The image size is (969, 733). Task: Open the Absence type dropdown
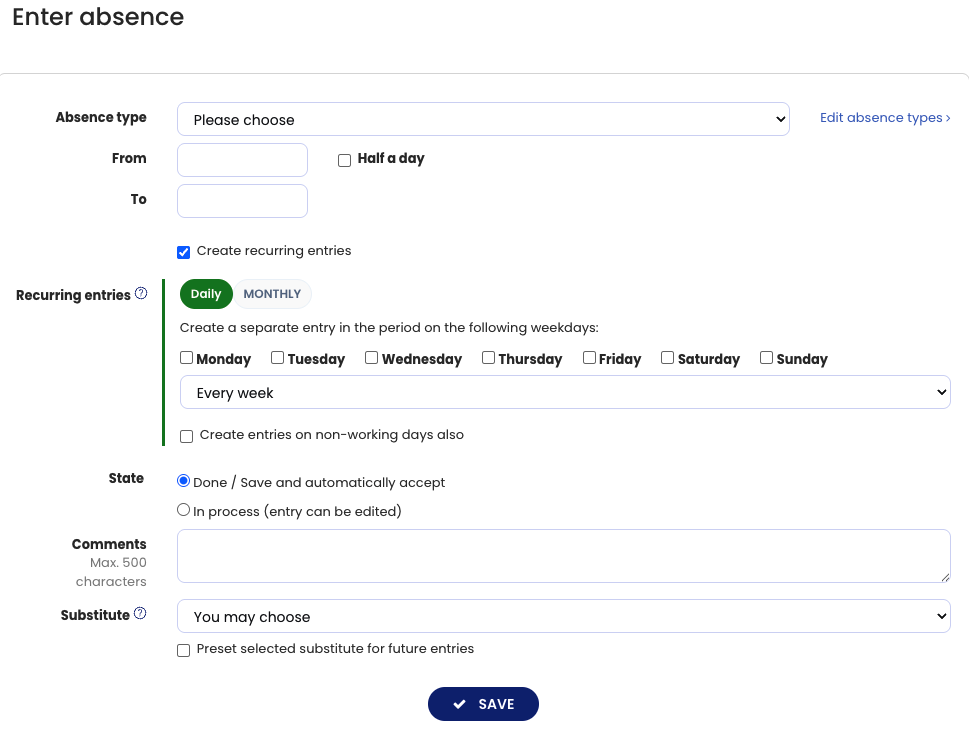(x=483, y=119)
